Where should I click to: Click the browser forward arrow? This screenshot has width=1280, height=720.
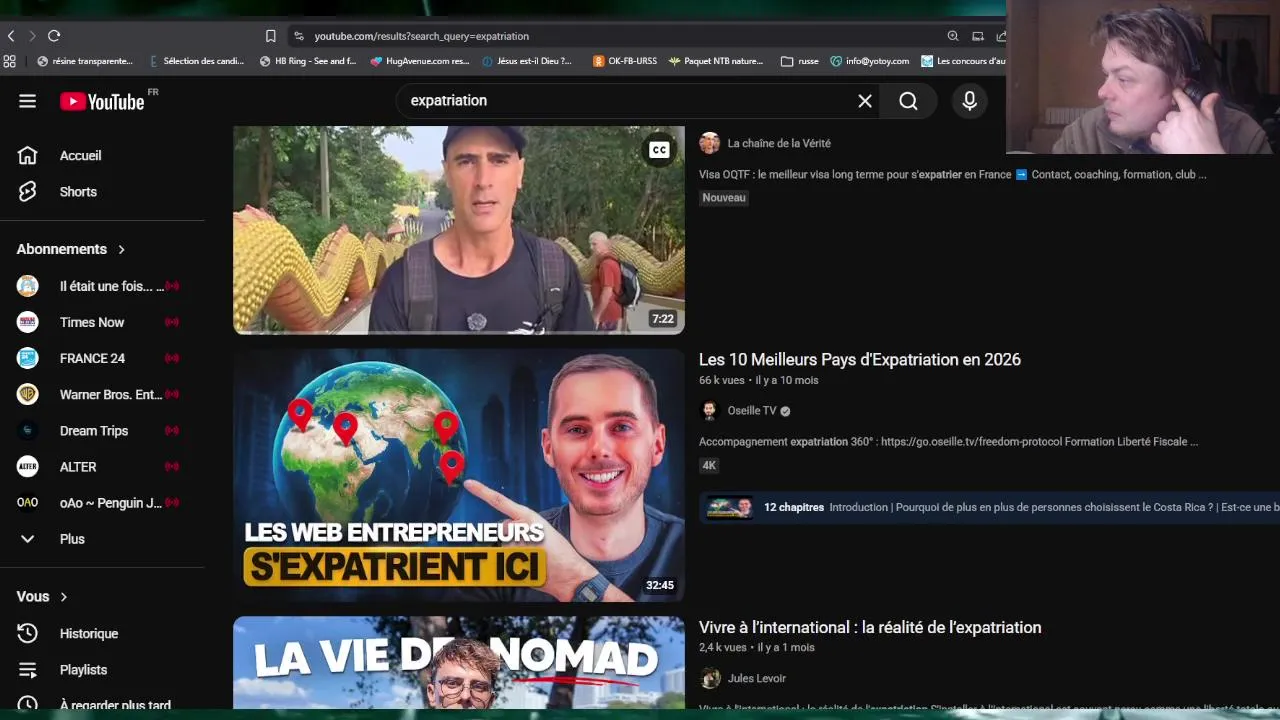pyautogui.click(x=32, y=36)
